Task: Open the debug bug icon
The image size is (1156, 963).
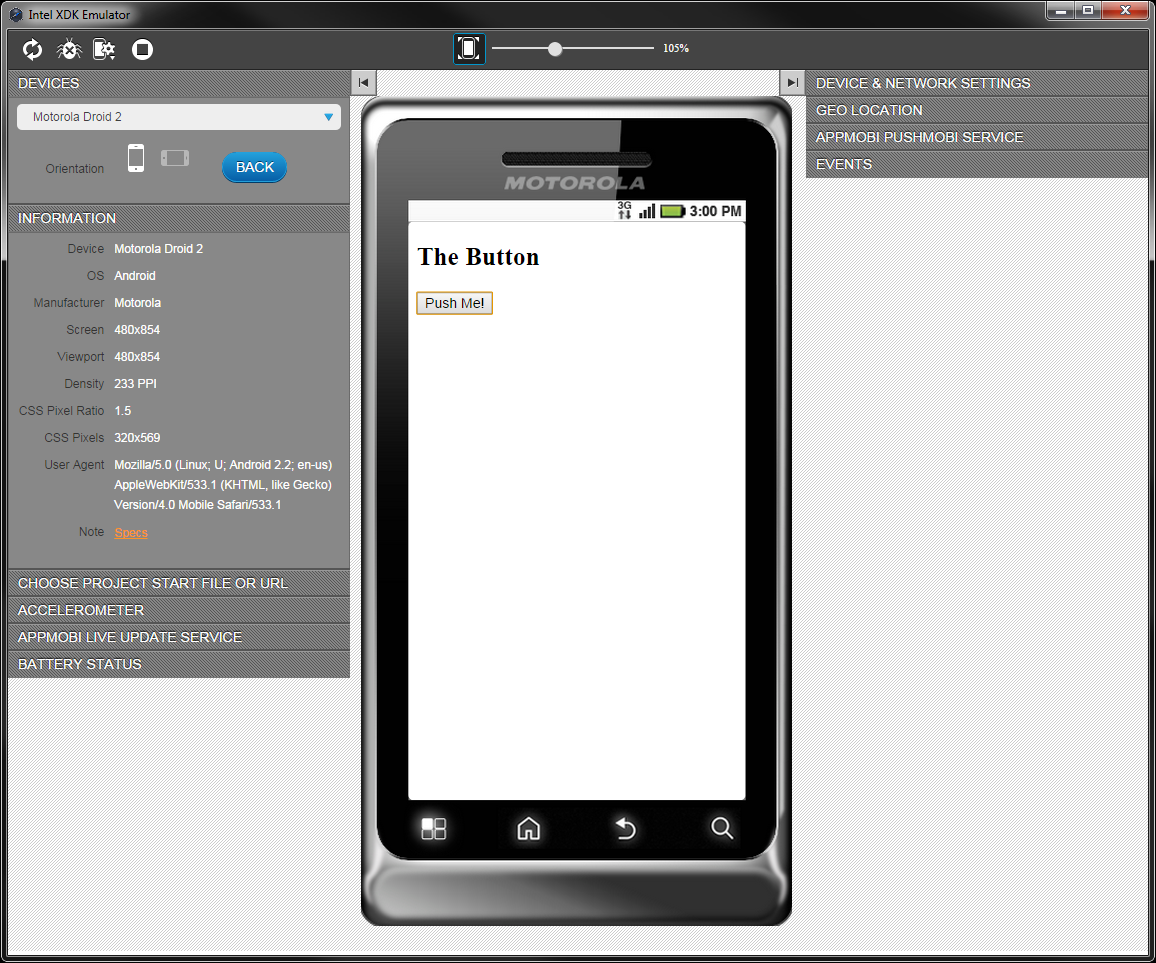Action: coord(69,49)
